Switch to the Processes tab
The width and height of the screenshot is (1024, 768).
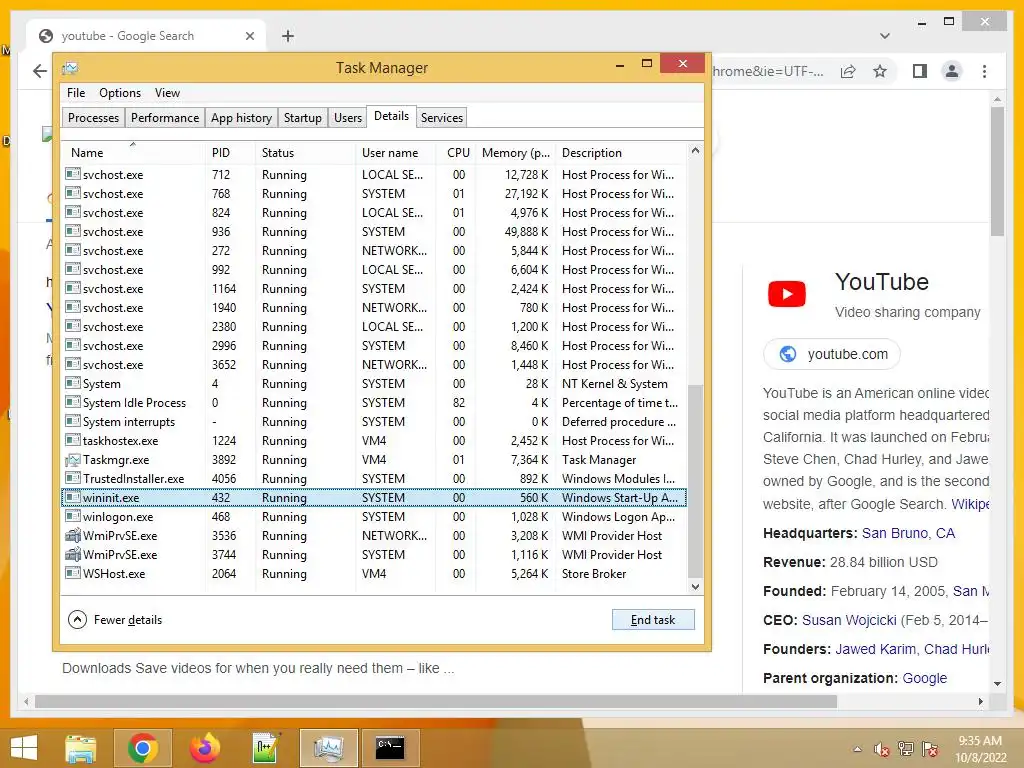tap(93, 118)
